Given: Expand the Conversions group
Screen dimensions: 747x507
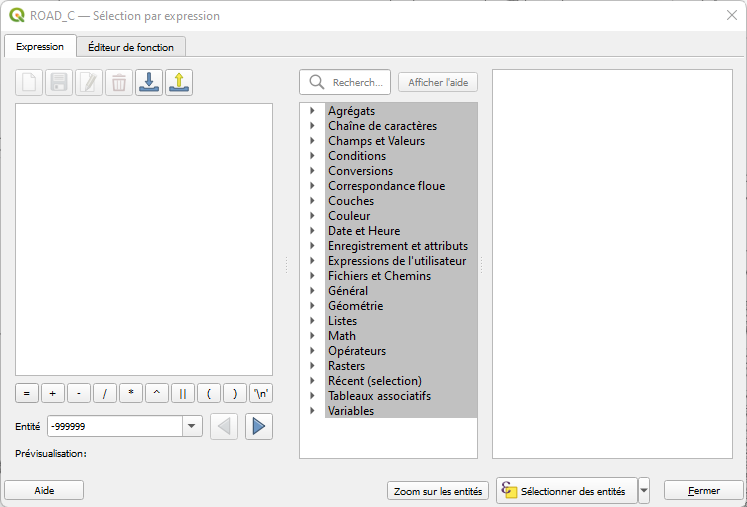Looking at the screenshot, I should (x=312, y=171).
